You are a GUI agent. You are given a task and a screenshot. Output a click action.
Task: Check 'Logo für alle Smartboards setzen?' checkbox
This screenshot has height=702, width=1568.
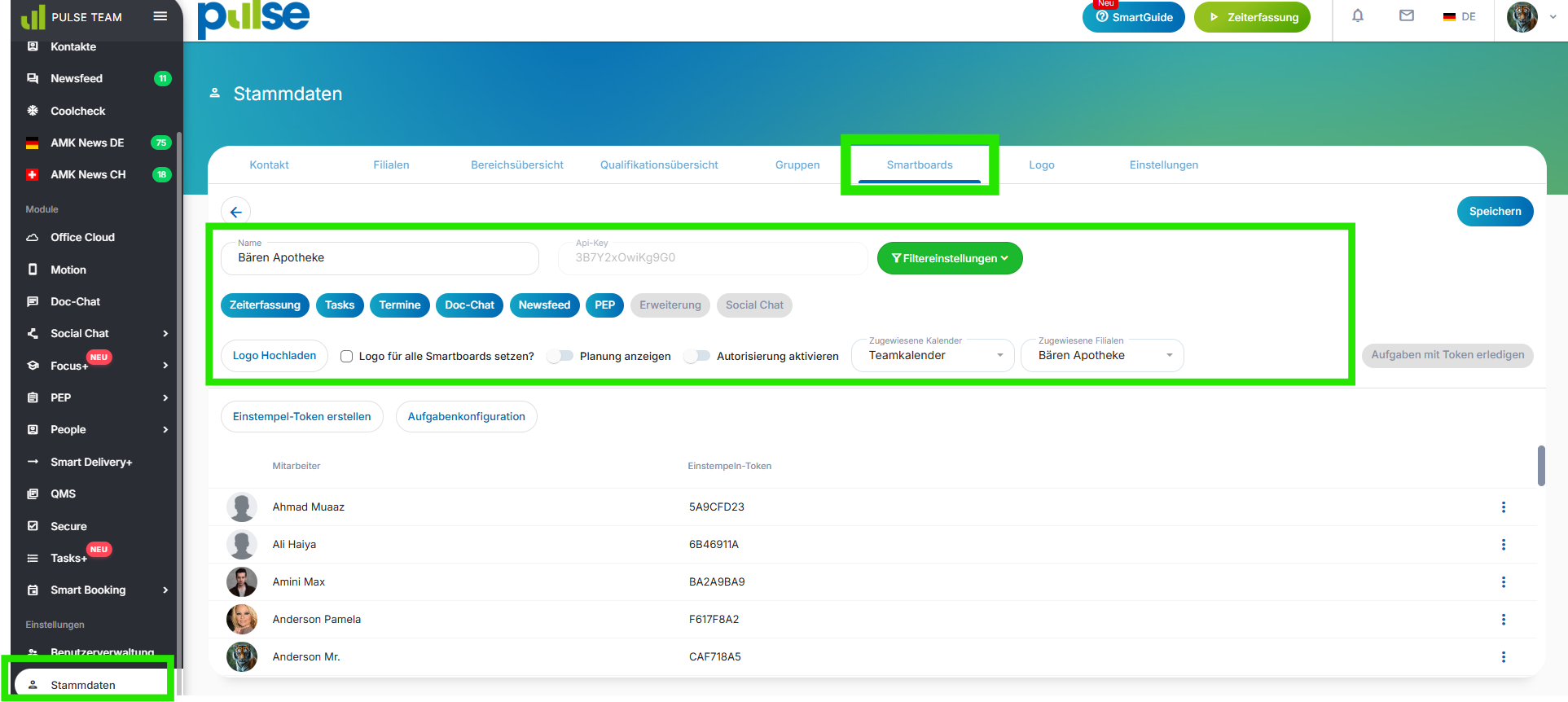[346, 356]
